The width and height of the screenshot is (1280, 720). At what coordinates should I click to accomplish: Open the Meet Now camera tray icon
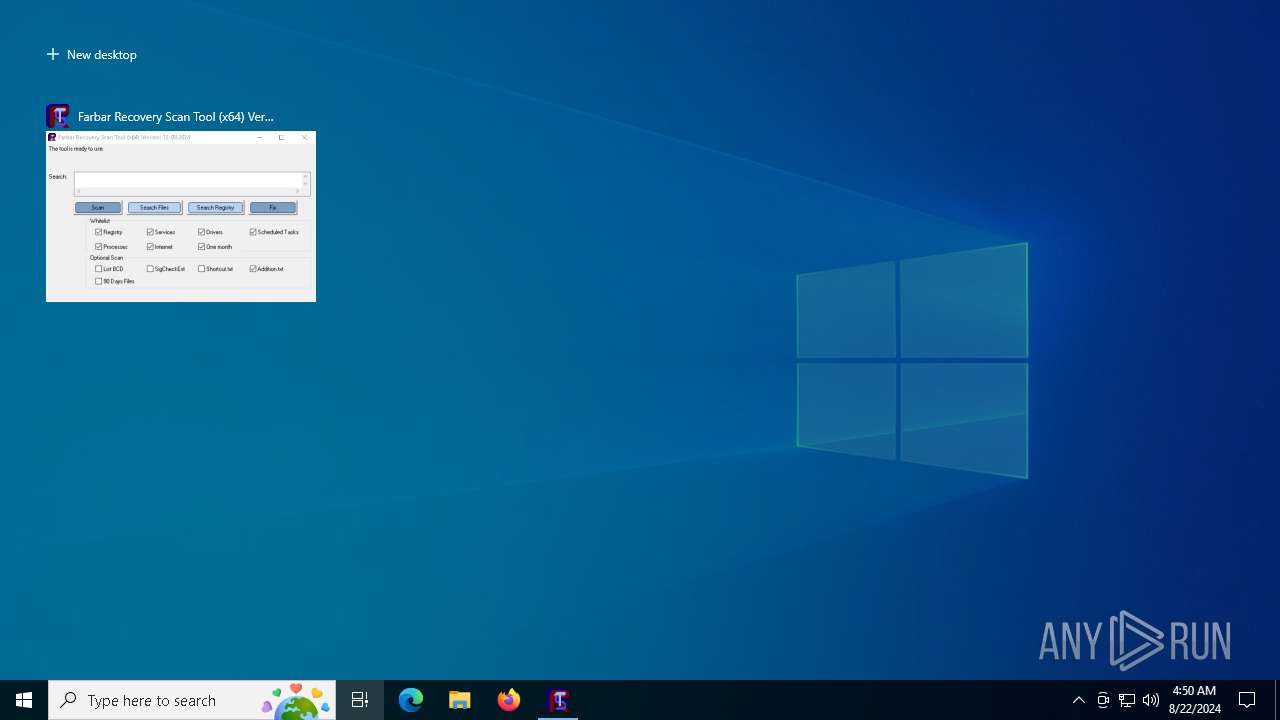point(1103,700)
